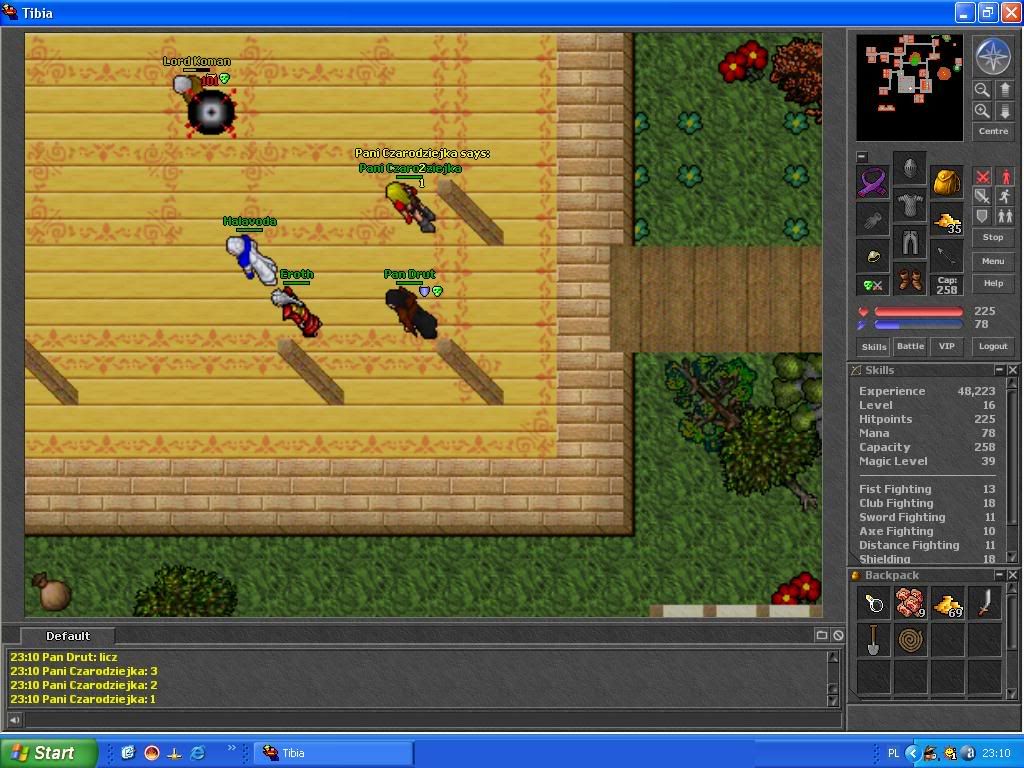Toggle chat volume mode button

click(x=14, y=720)
